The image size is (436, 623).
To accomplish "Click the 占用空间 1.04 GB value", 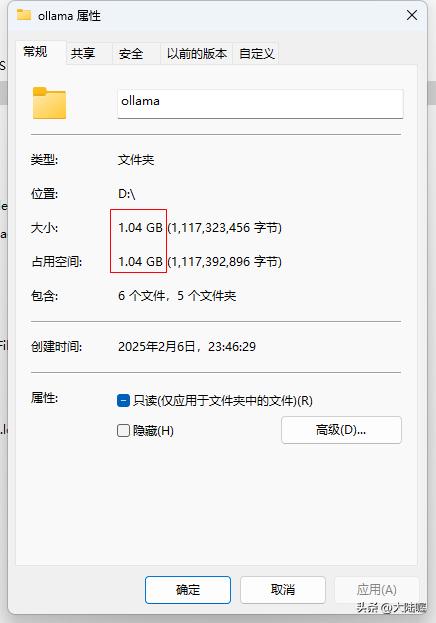I will pyautogui.click(x=140, y=261).
